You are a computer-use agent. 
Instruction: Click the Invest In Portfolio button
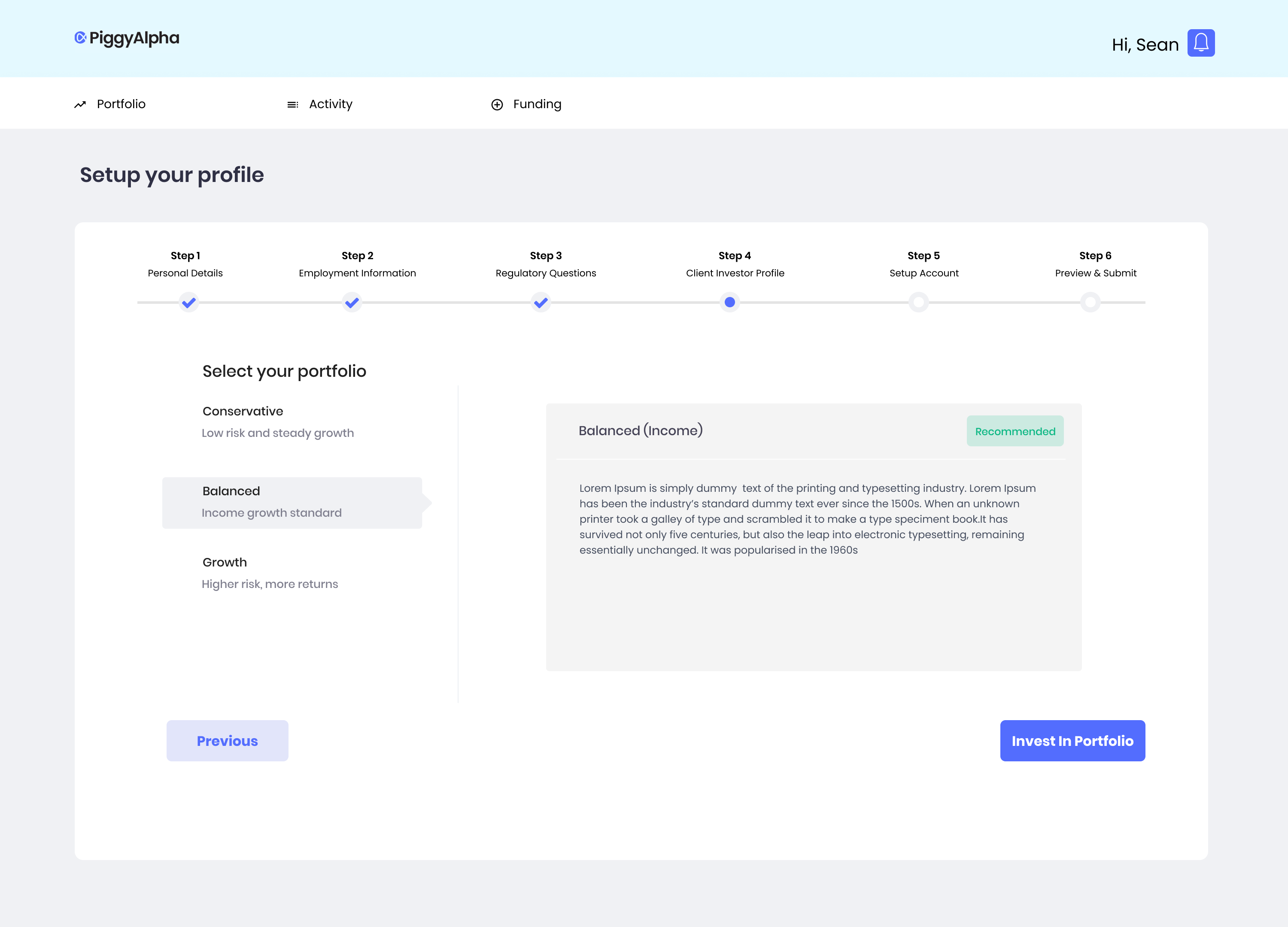tap(1072, 741)
